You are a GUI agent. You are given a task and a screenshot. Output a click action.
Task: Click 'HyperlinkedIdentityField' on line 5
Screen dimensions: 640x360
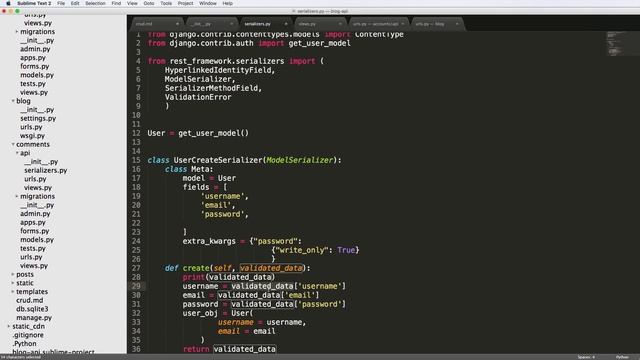click(218, 70)
